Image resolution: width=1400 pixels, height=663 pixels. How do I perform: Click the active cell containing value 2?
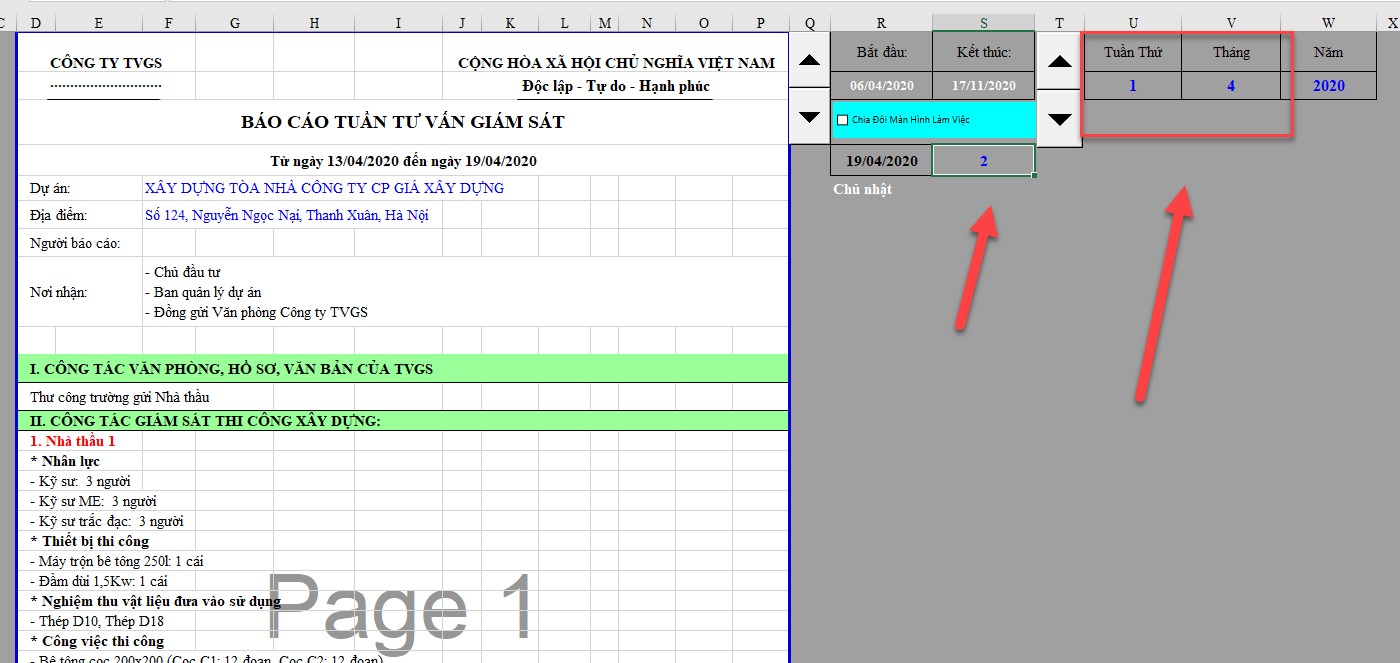[983, 161]
